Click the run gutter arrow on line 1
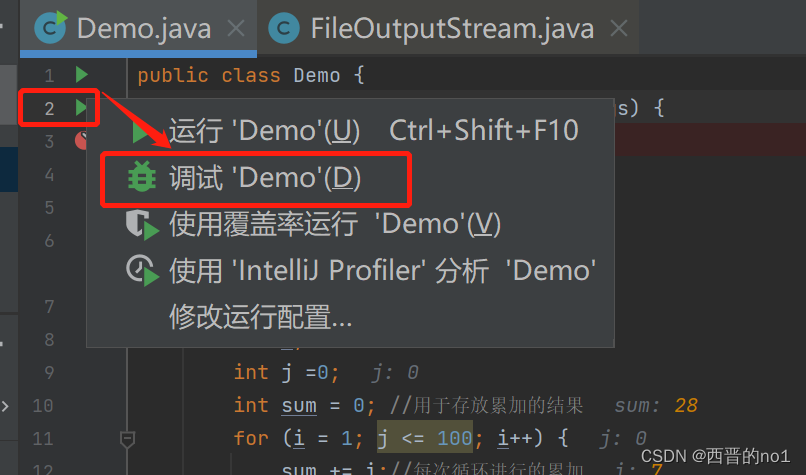 coord(82,75)
